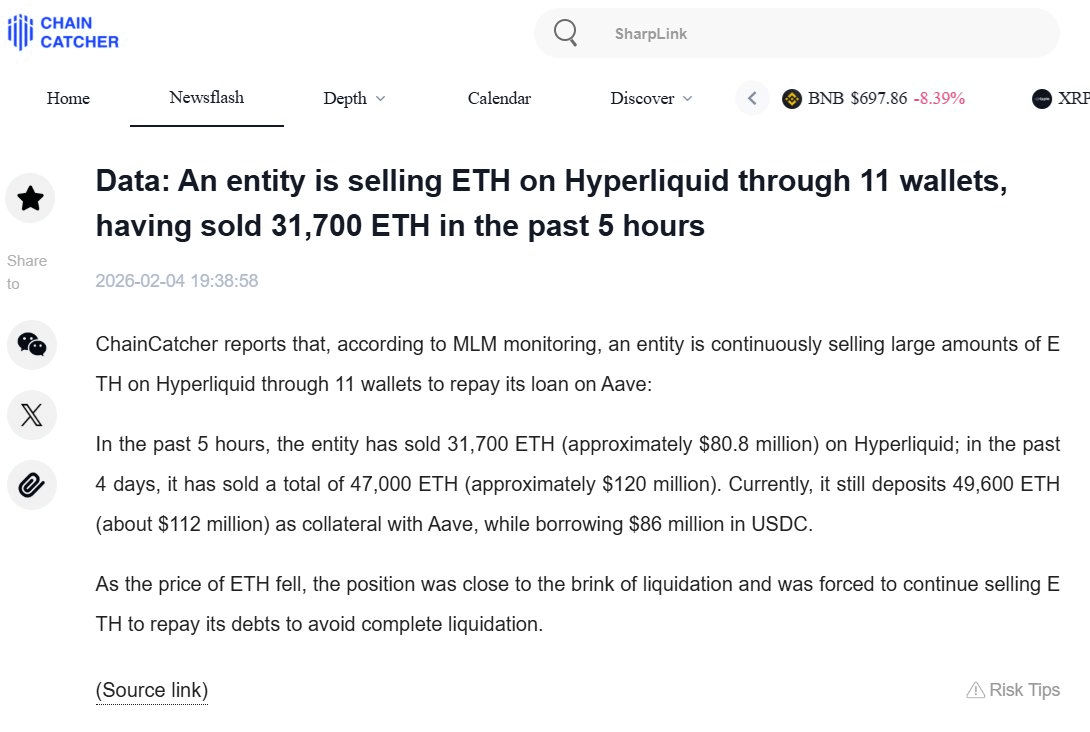Share the article to WeChat
This screenshot has height=732, width=1090.
(31, 345)
